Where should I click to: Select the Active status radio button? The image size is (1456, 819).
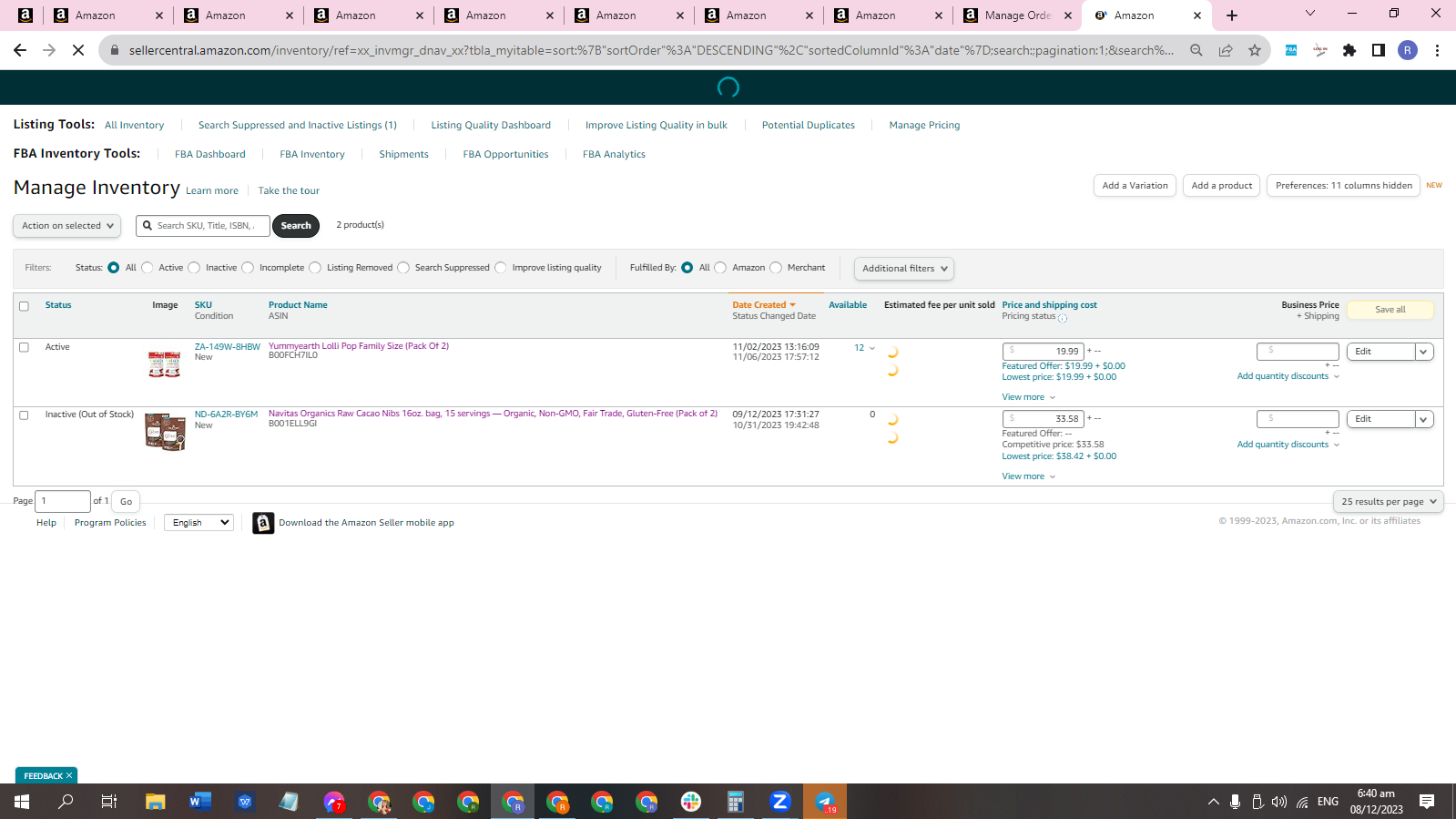pos(148,268)
